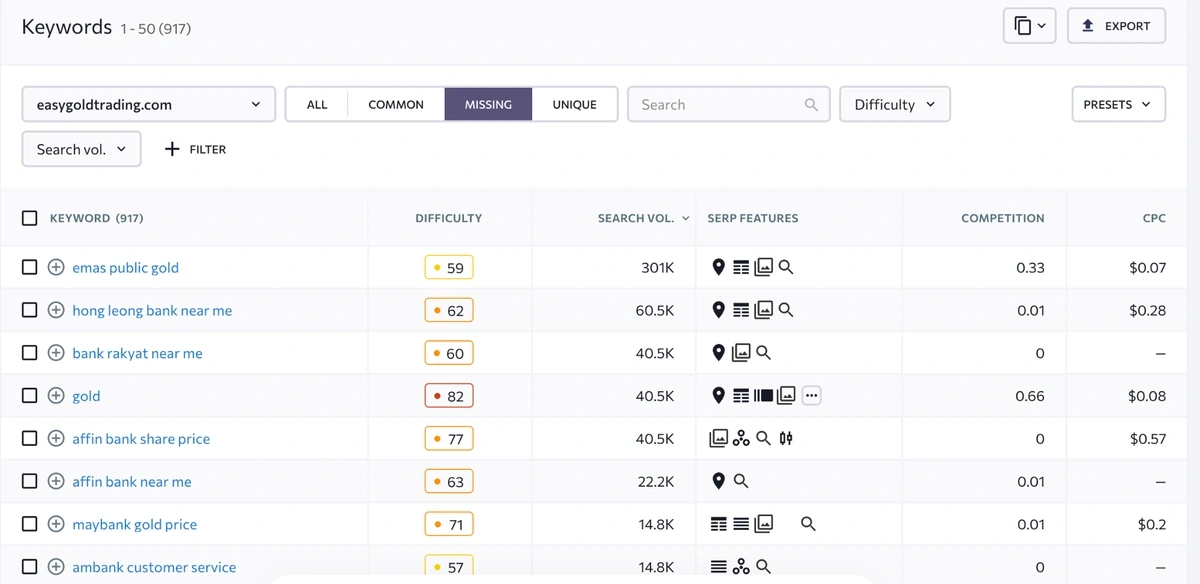Screen dimensions: 1200x584
Task: Open the Difficulty filter dropdown
Action: [895, 104]
